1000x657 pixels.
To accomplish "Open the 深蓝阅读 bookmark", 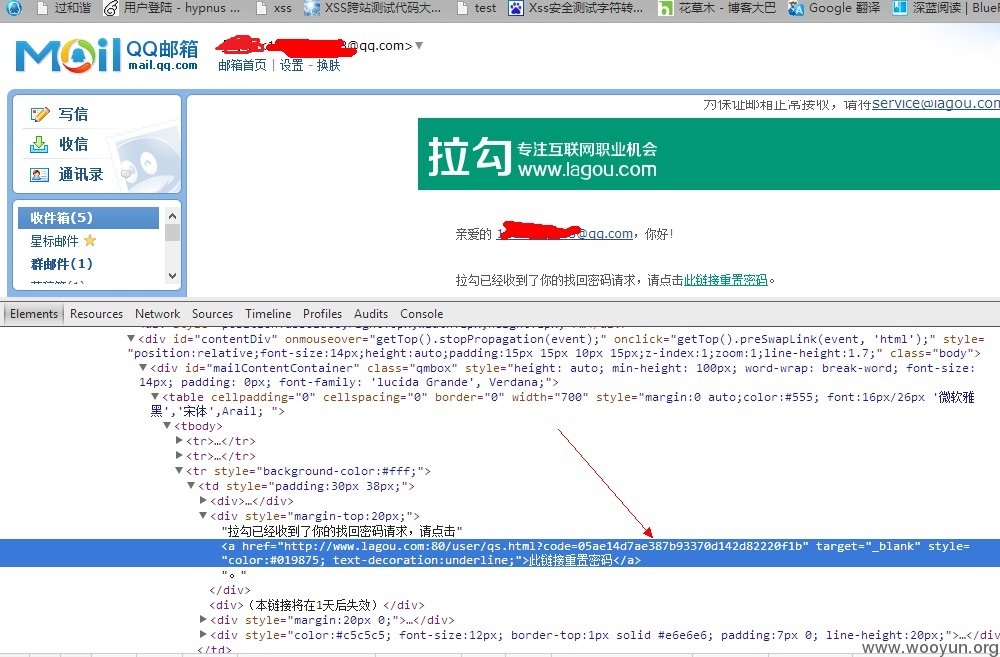I will [x=945, y=8].
